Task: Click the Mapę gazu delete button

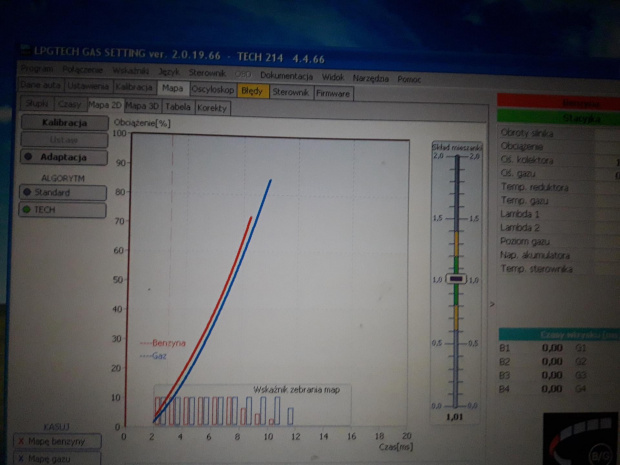Action: point(57,459)
